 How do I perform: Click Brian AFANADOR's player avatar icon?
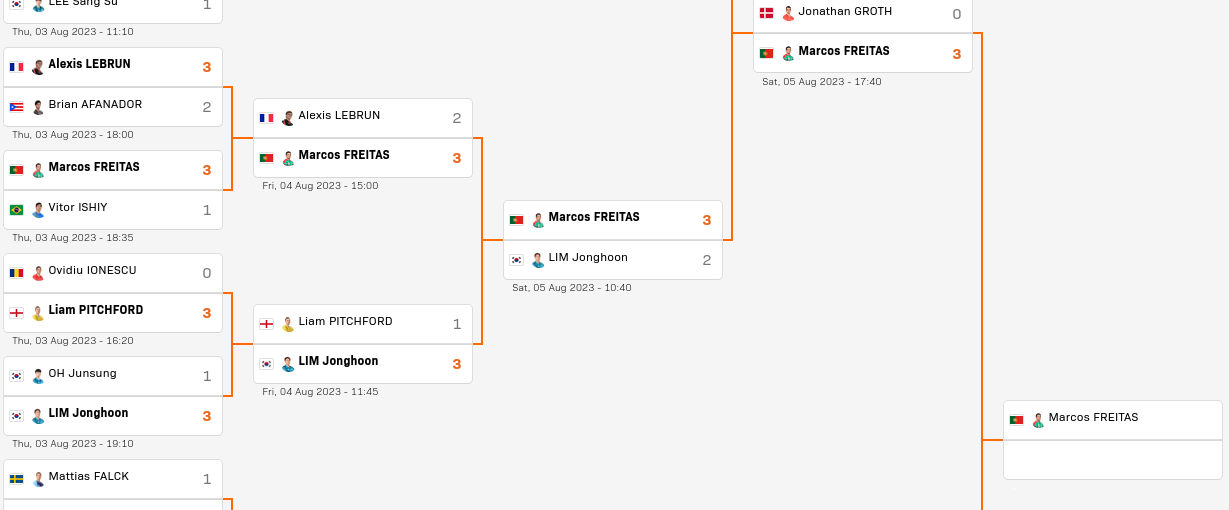38,107
